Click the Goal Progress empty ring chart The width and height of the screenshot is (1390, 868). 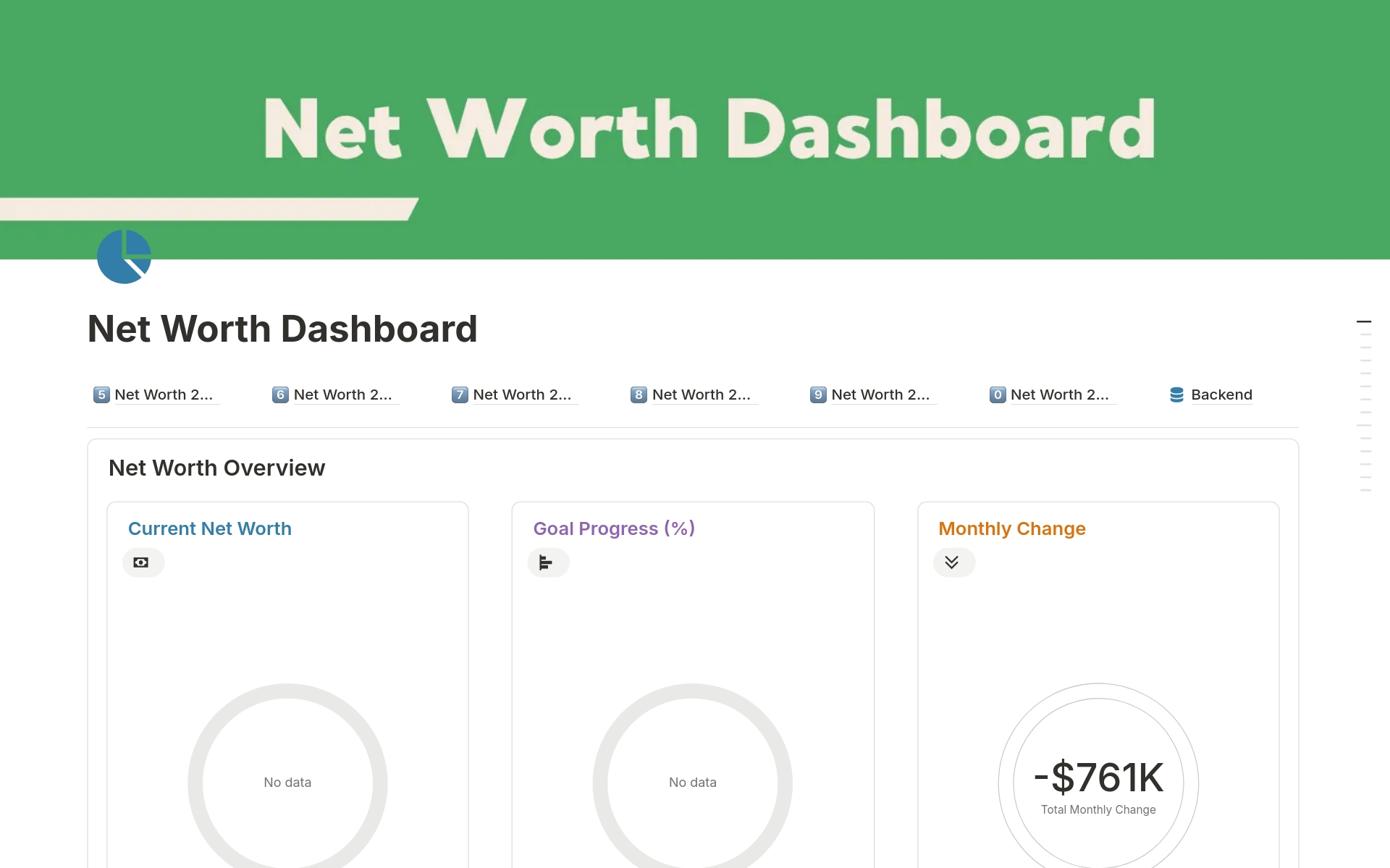pos(693,776)
